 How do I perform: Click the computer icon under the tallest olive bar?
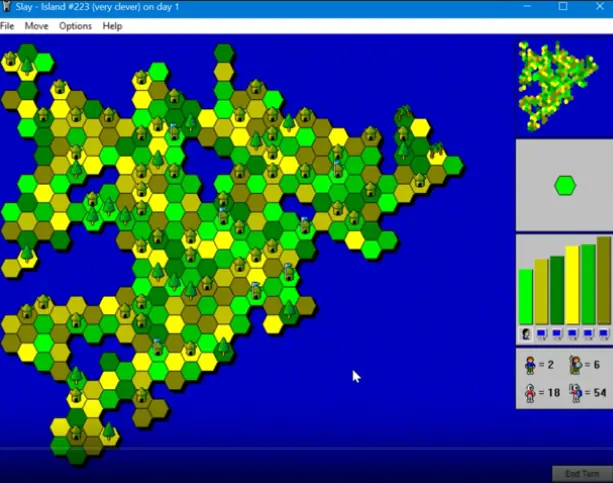(604, 334)
